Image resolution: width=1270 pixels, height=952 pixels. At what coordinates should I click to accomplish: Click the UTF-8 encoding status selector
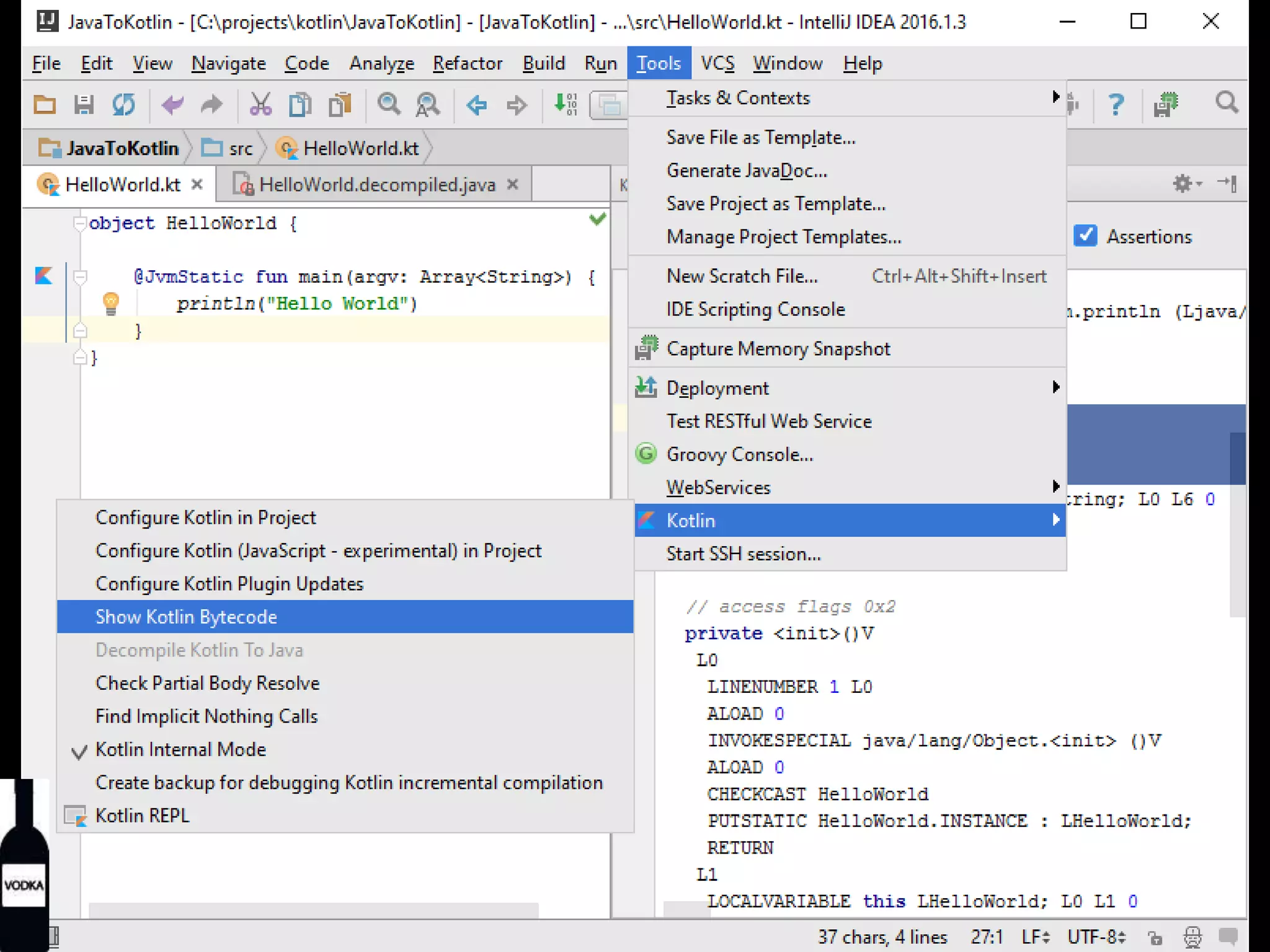tap(1096, 937)
